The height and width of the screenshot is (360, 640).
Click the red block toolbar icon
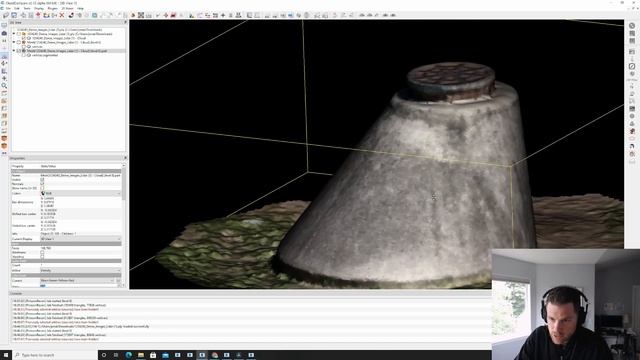click(x=173, y=15)
